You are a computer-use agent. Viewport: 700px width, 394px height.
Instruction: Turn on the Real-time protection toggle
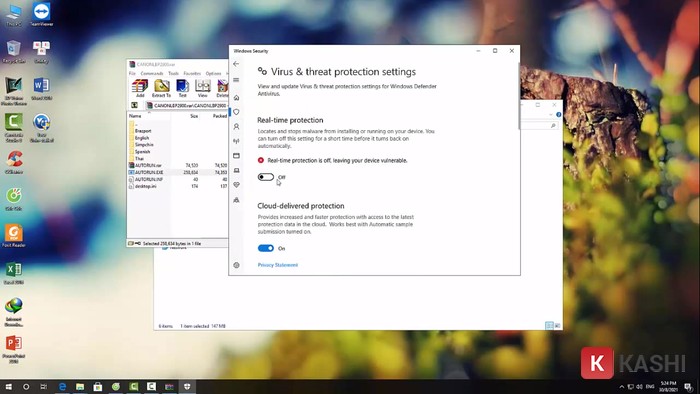tap(266, 177)
